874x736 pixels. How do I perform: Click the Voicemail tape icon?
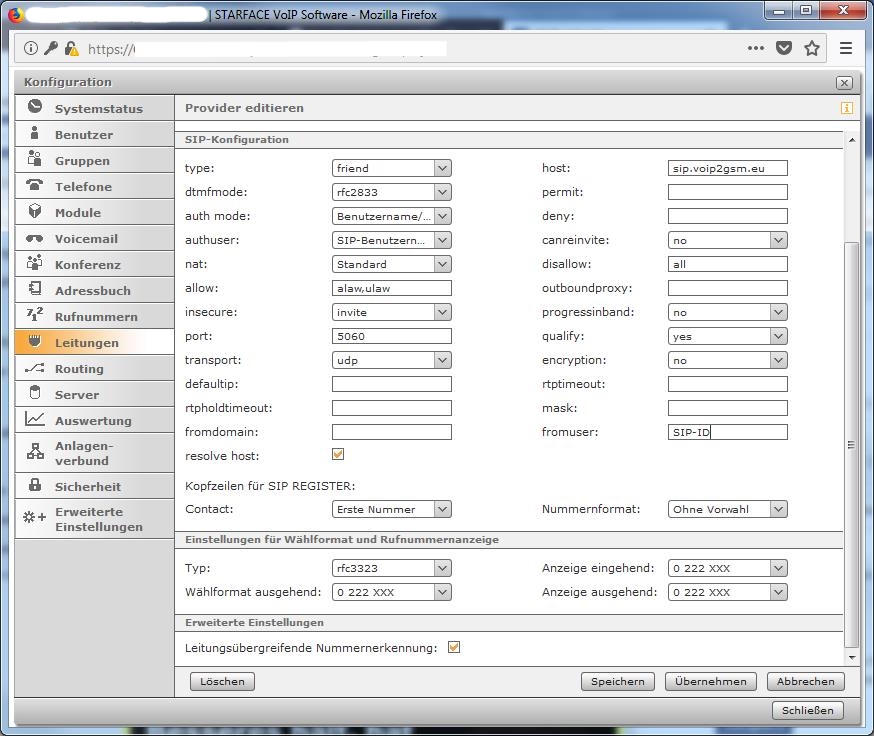point(35,239)
